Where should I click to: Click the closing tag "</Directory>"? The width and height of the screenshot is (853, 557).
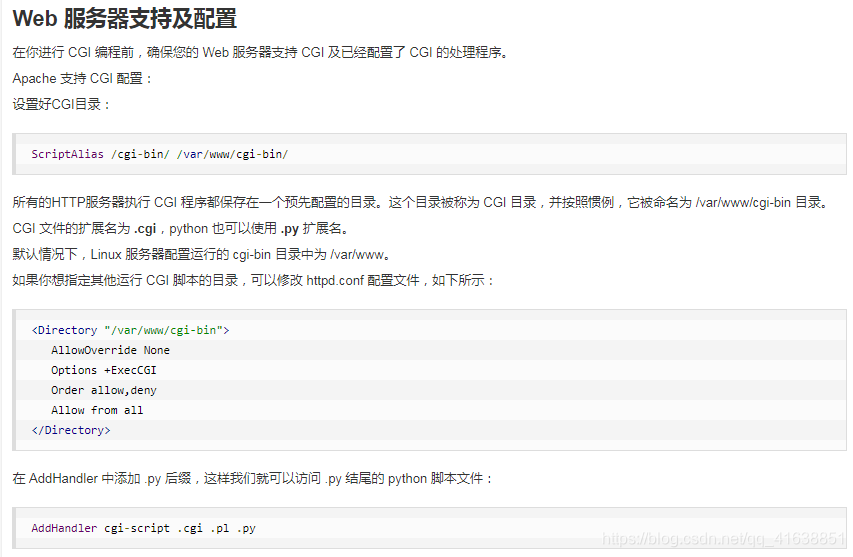[71, 430]
